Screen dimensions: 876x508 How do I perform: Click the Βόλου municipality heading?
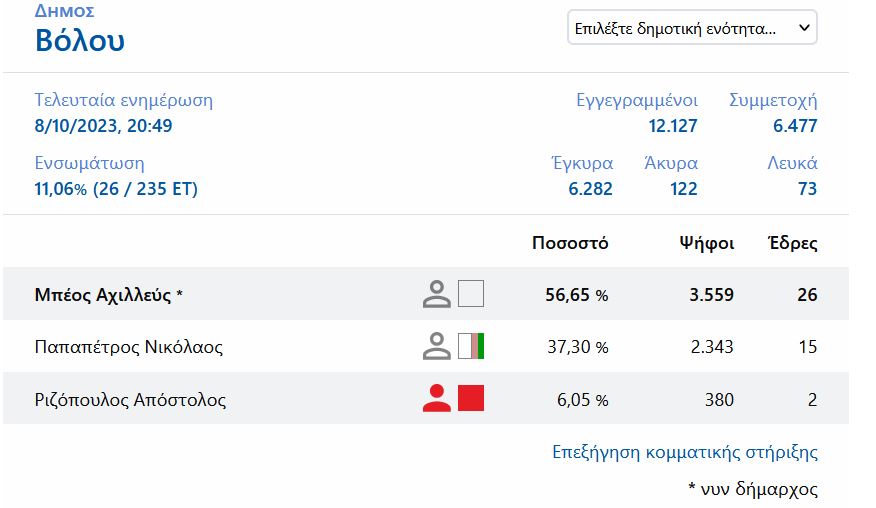(x=80, y=41)
